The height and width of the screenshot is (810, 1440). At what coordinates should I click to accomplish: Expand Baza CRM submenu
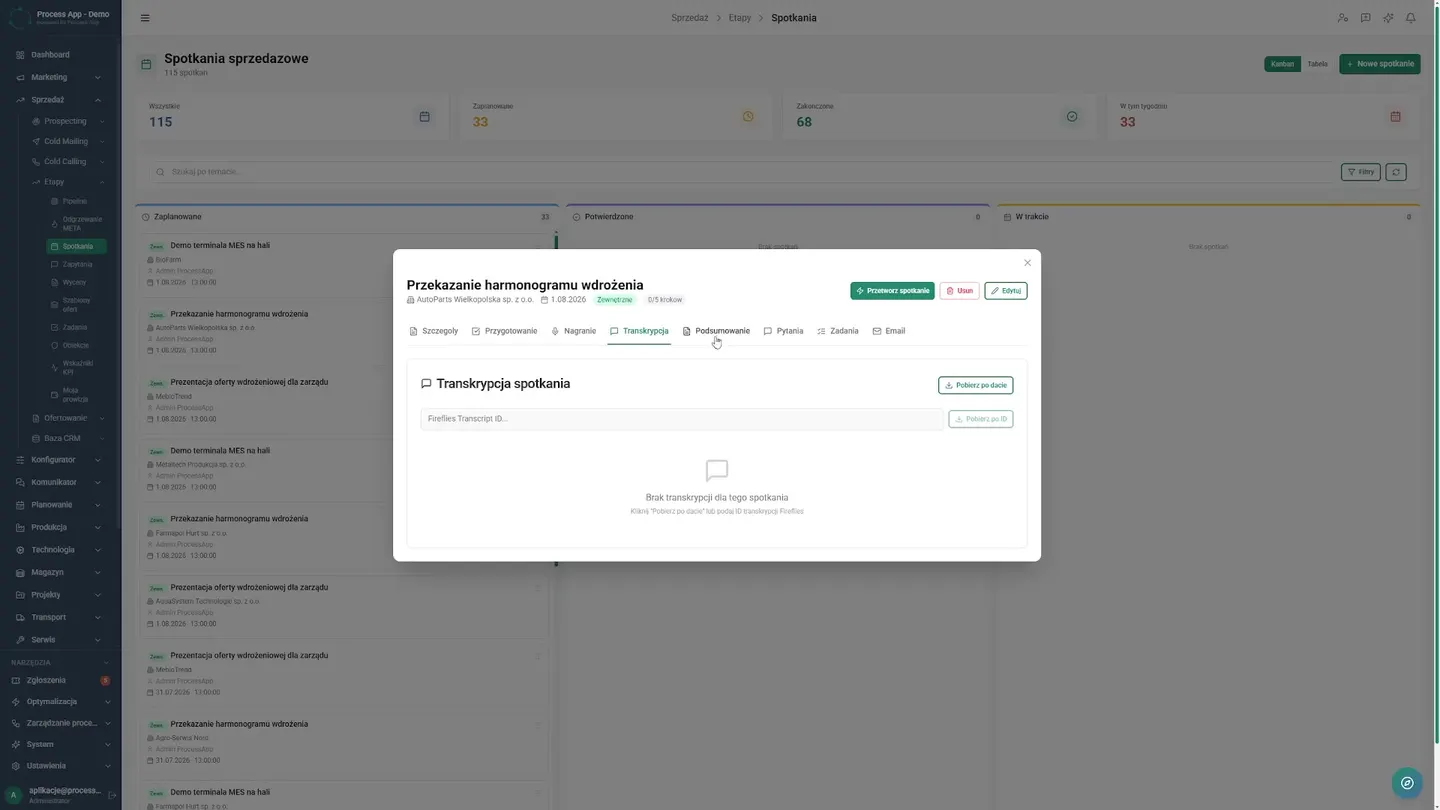(68, 438)
